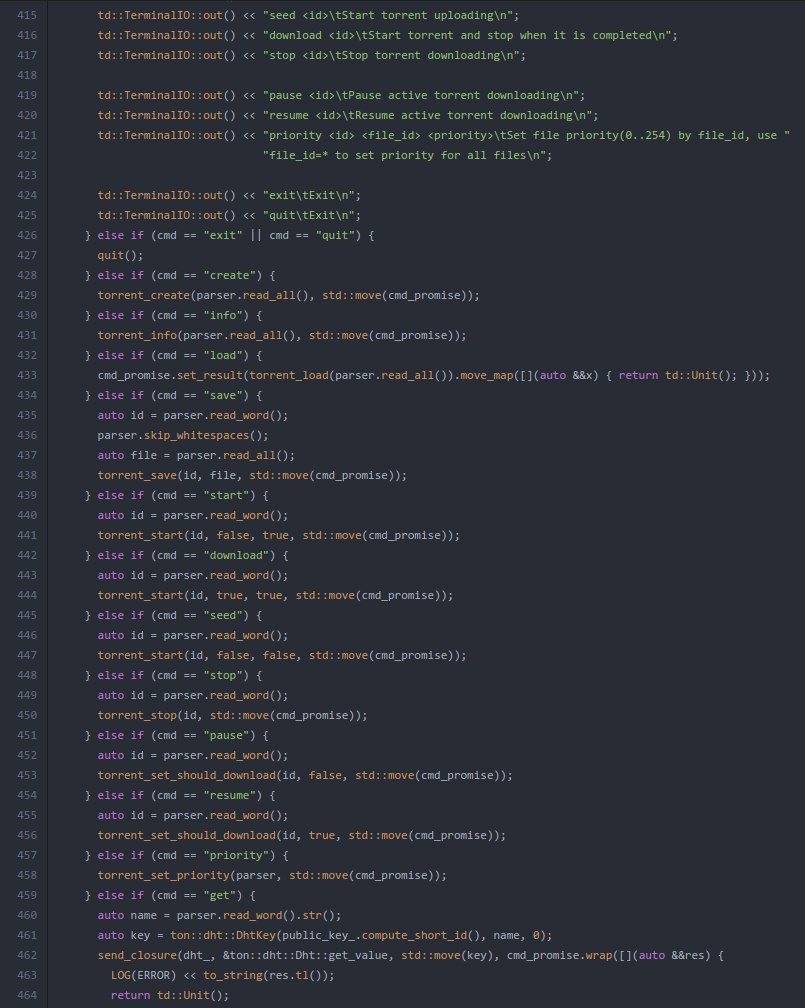Image resolution: width=805 pixels, height=1008 pixels.
Task: Click the quit(); call on line 427
Action: [120, 255]
